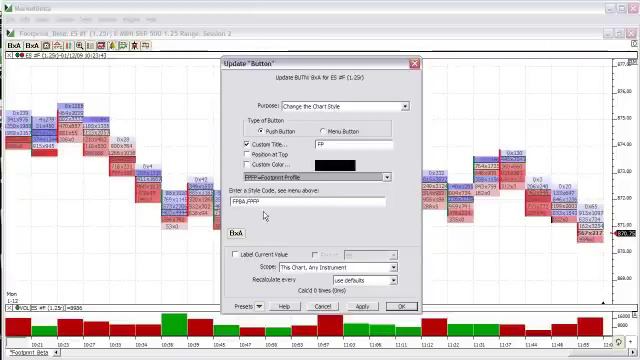
Task: Click the custom title text field
Action: point(354,144)
